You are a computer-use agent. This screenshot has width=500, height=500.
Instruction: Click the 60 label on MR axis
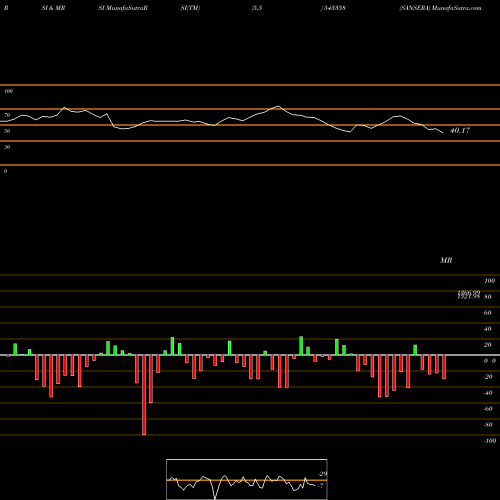(488, 313)
